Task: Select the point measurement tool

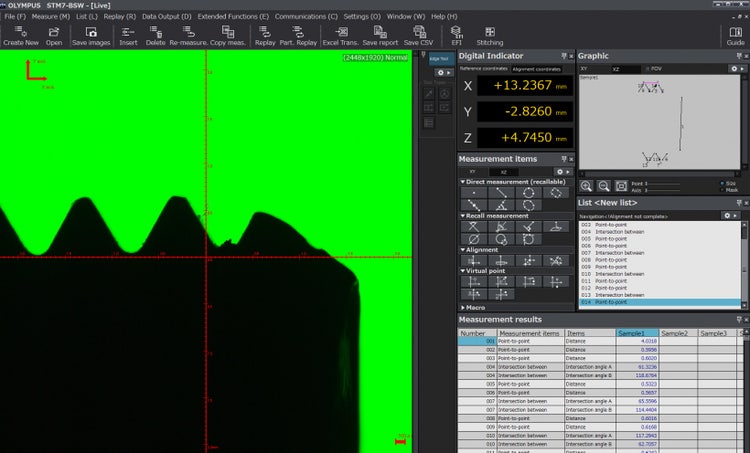Action: click(473, 192)
